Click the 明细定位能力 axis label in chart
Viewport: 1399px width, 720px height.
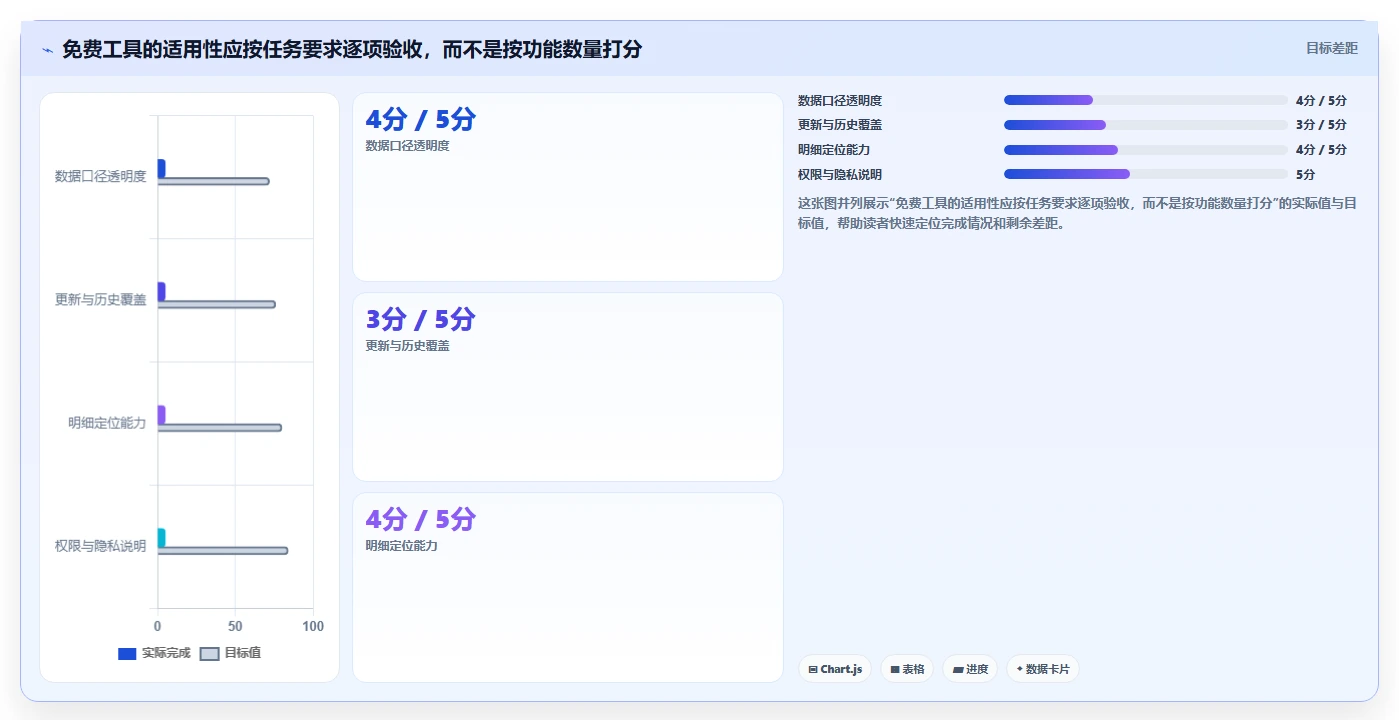pyautogui.click(x=107, y=423)
